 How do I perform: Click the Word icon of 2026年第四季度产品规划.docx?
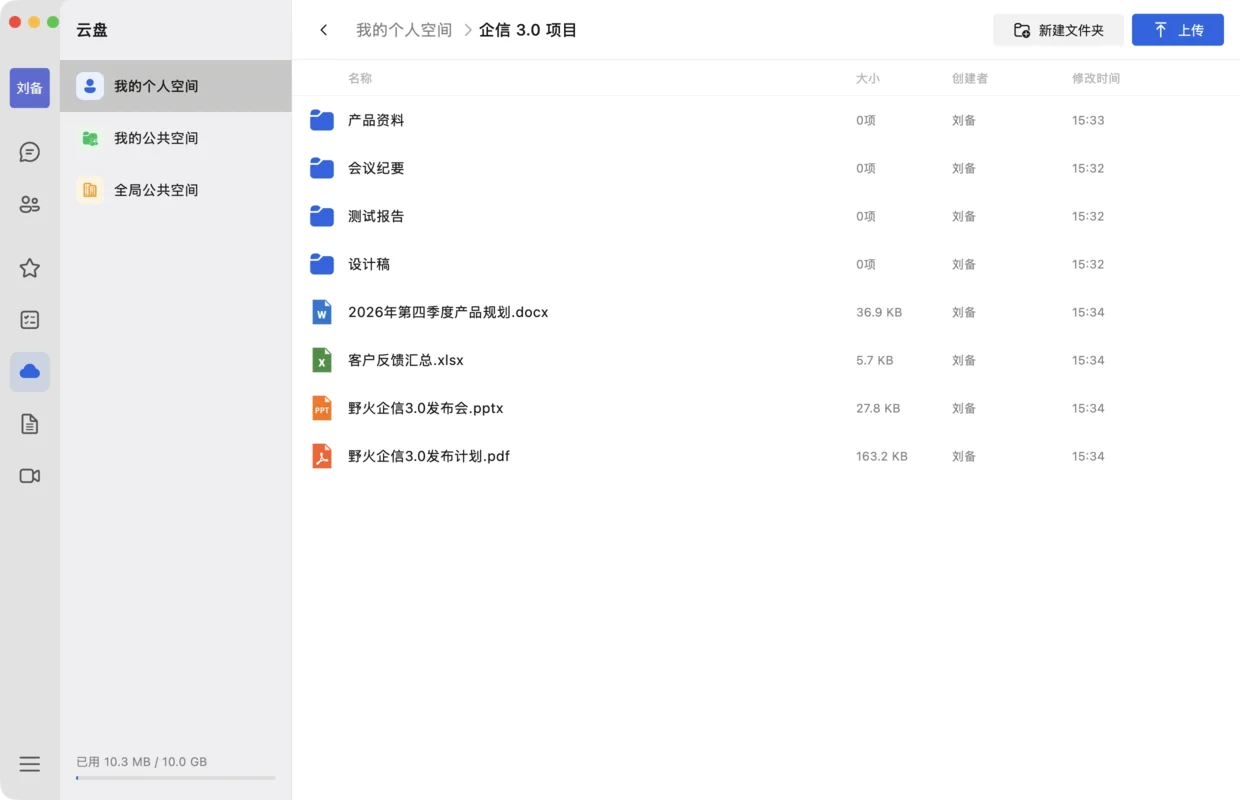click(x=322, y=312)
